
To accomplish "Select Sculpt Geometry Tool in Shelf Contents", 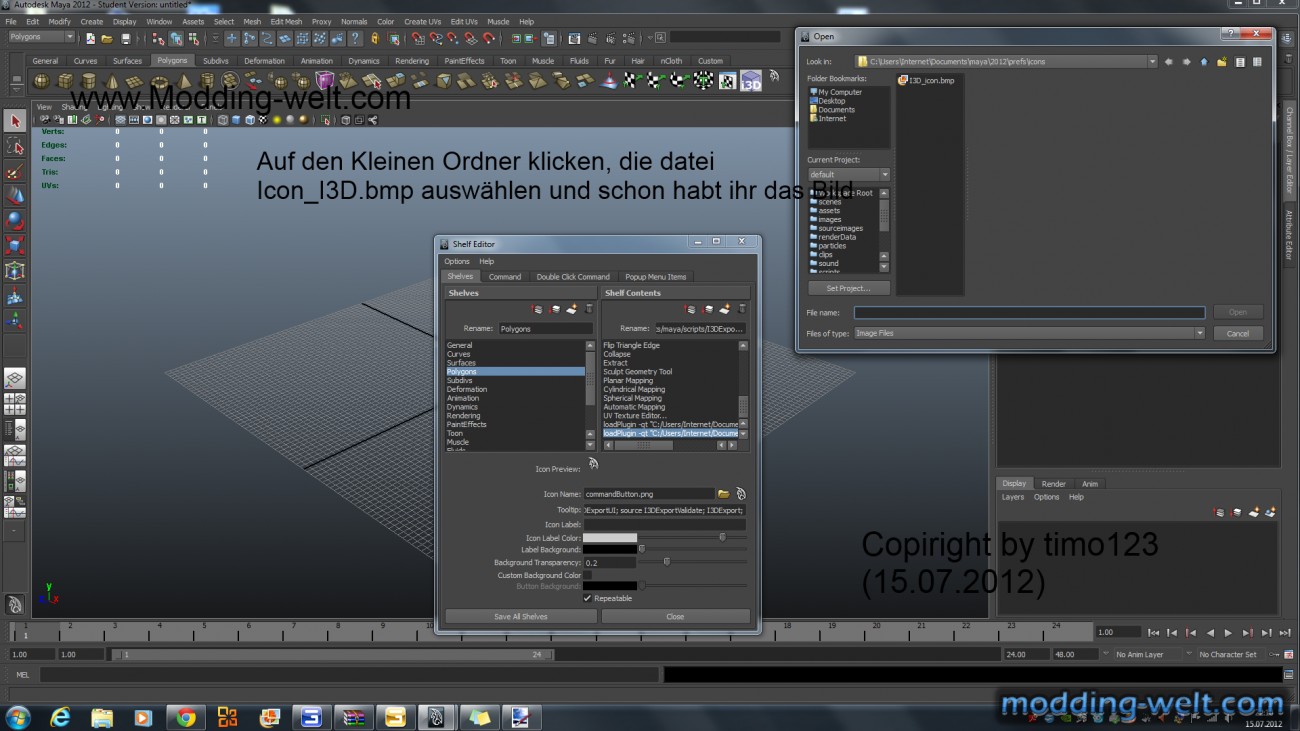I will 638,372.
